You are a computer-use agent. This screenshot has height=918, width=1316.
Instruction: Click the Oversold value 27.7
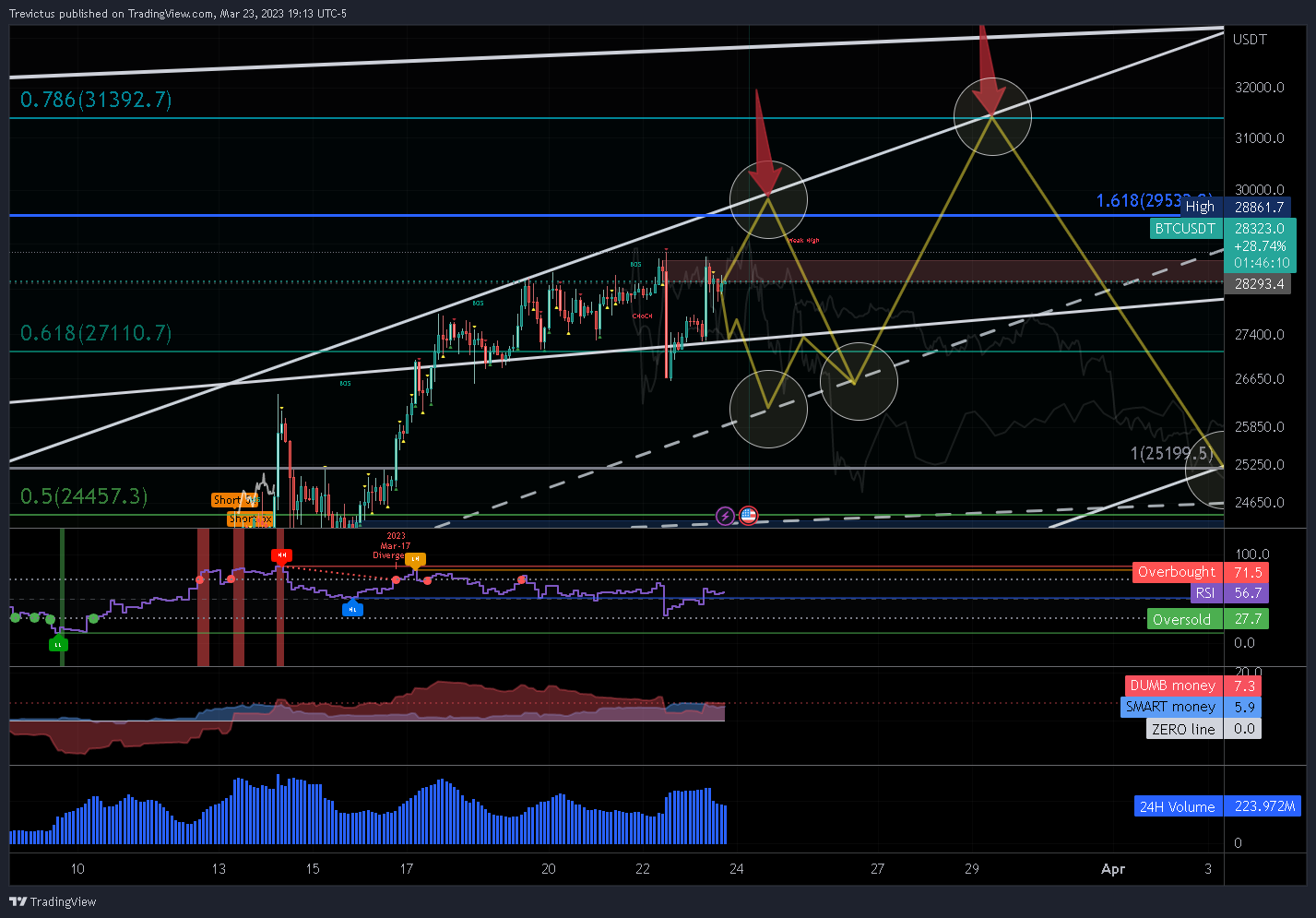tap(1247, 619)
